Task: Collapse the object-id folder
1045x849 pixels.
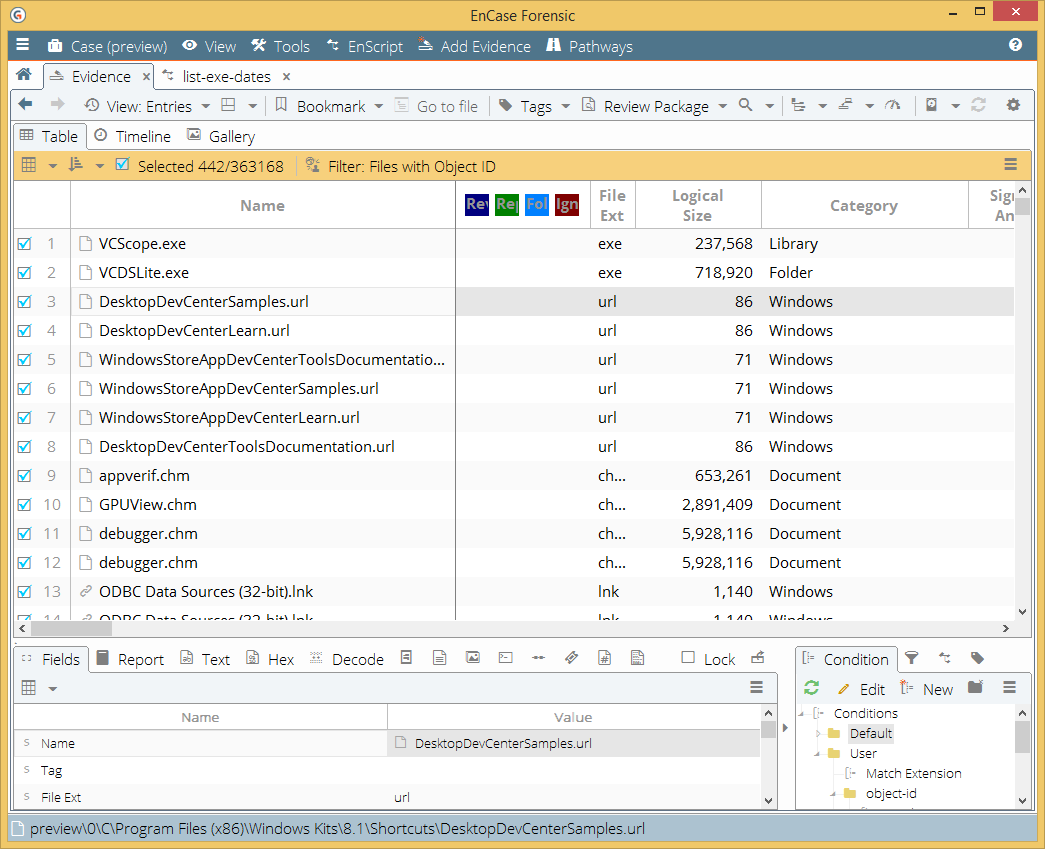Action: pos(834,794)
